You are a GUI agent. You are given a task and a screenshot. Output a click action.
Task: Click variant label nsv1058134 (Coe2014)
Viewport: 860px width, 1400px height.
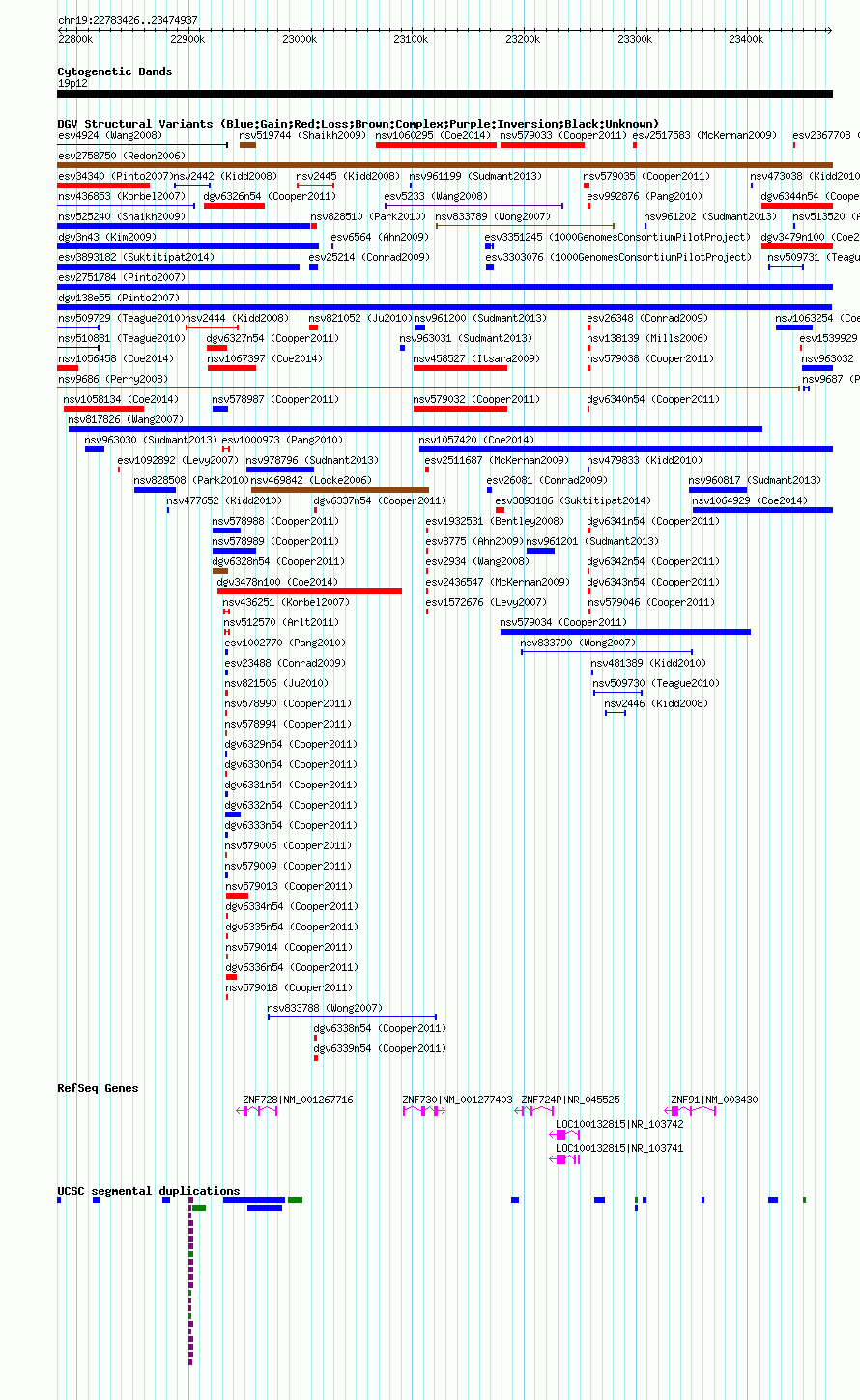[x=121, y=399]
